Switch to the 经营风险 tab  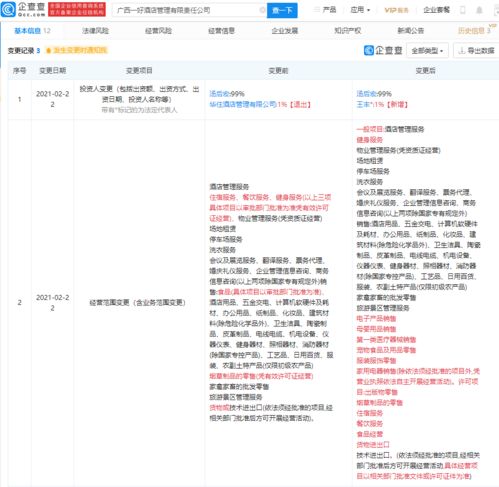(x=158, y=31)
